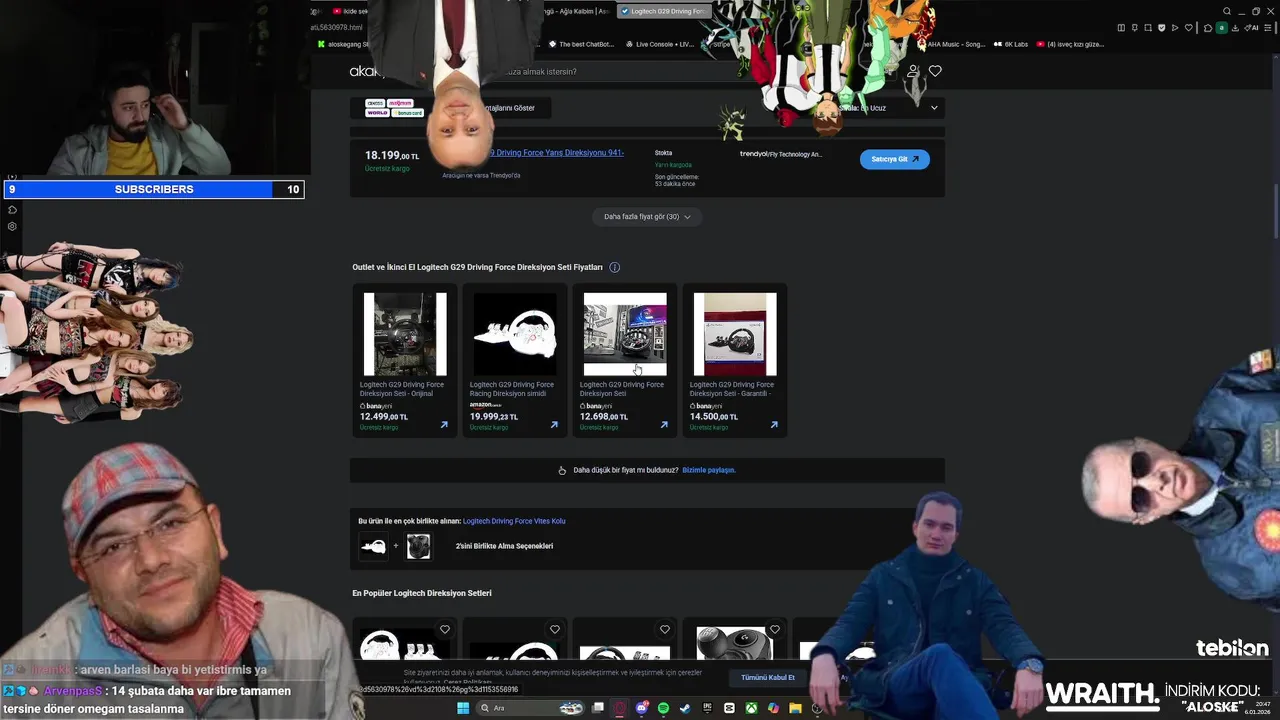Open the G29 Driving Force Yarış Direksiyonu link

pos(556,153)
